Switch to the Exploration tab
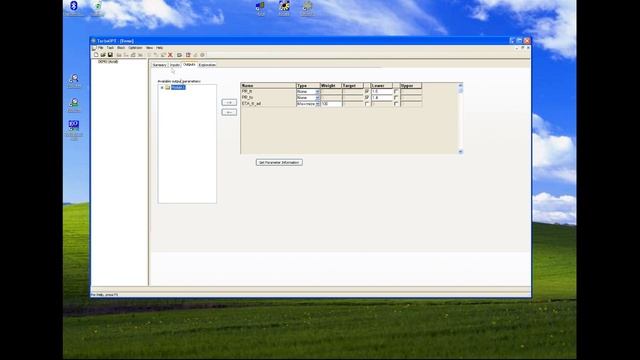640x360 pixels. 207,65
